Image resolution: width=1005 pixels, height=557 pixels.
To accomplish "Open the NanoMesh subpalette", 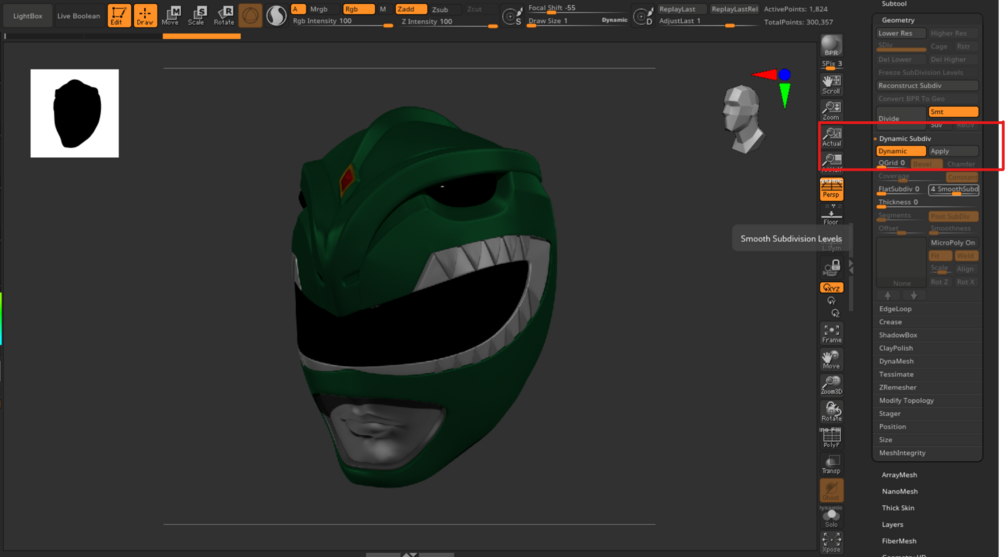I will point(899,492).
